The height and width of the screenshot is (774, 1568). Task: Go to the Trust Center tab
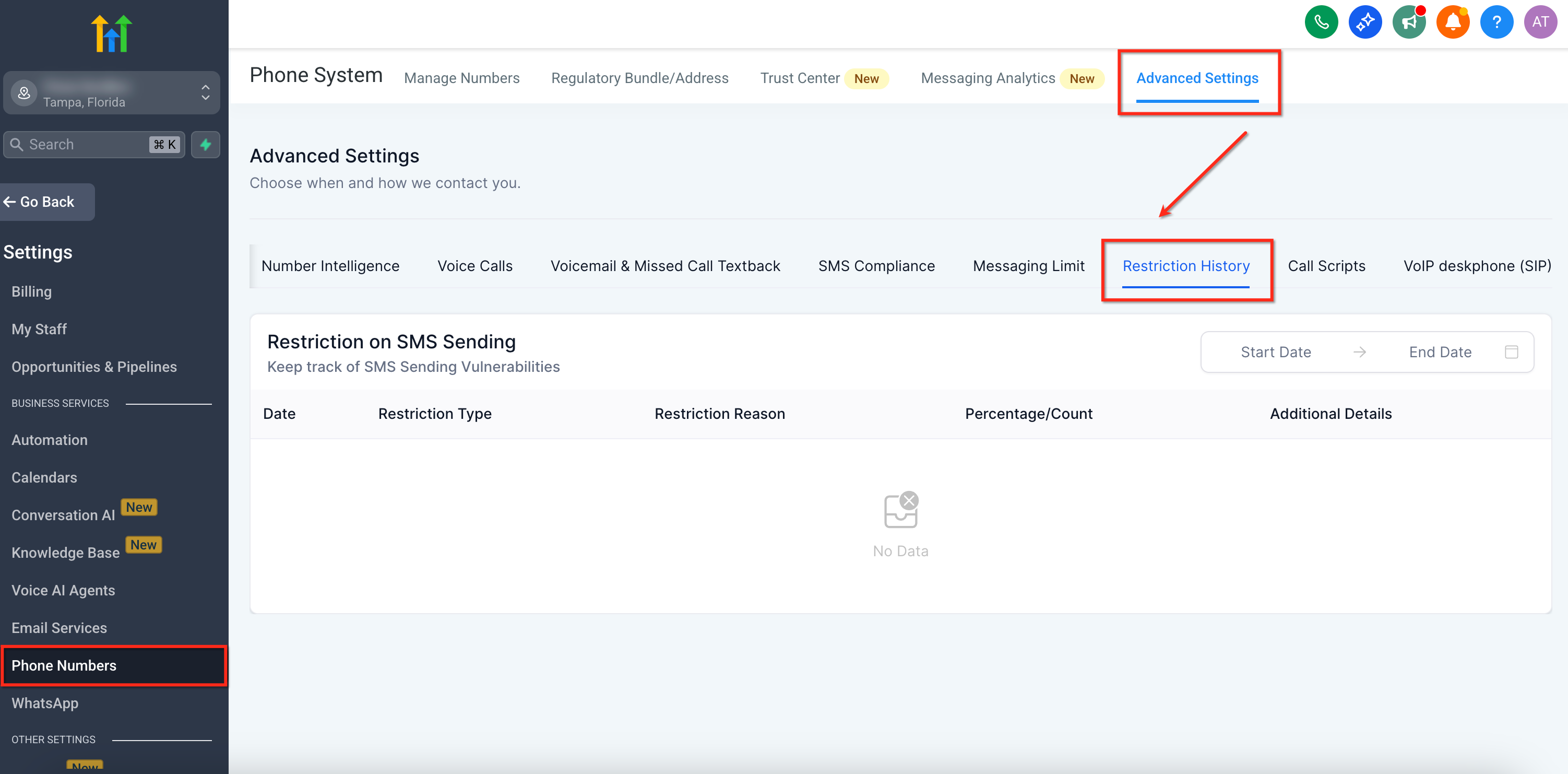799,78
